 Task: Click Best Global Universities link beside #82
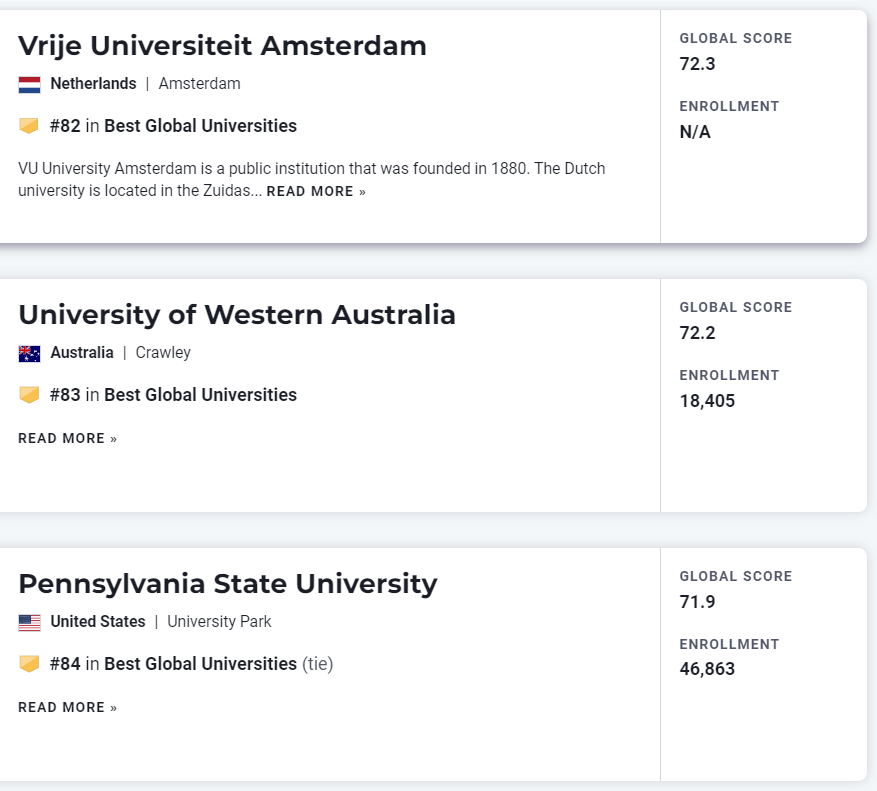(200, 126)
